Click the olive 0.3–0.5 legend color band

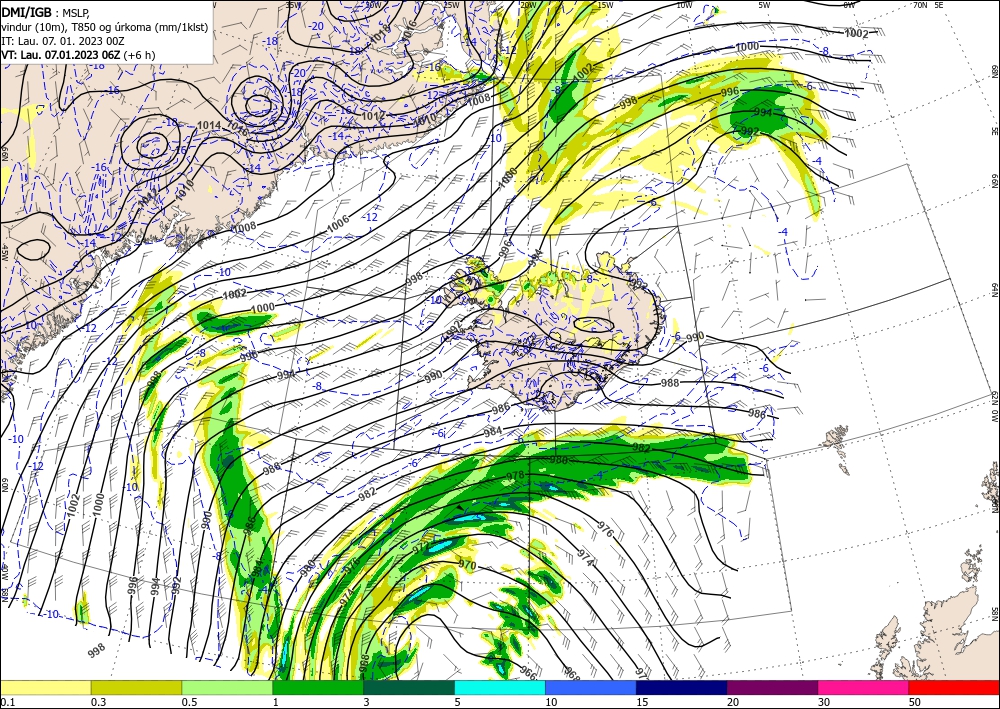[x=136, y=687]
